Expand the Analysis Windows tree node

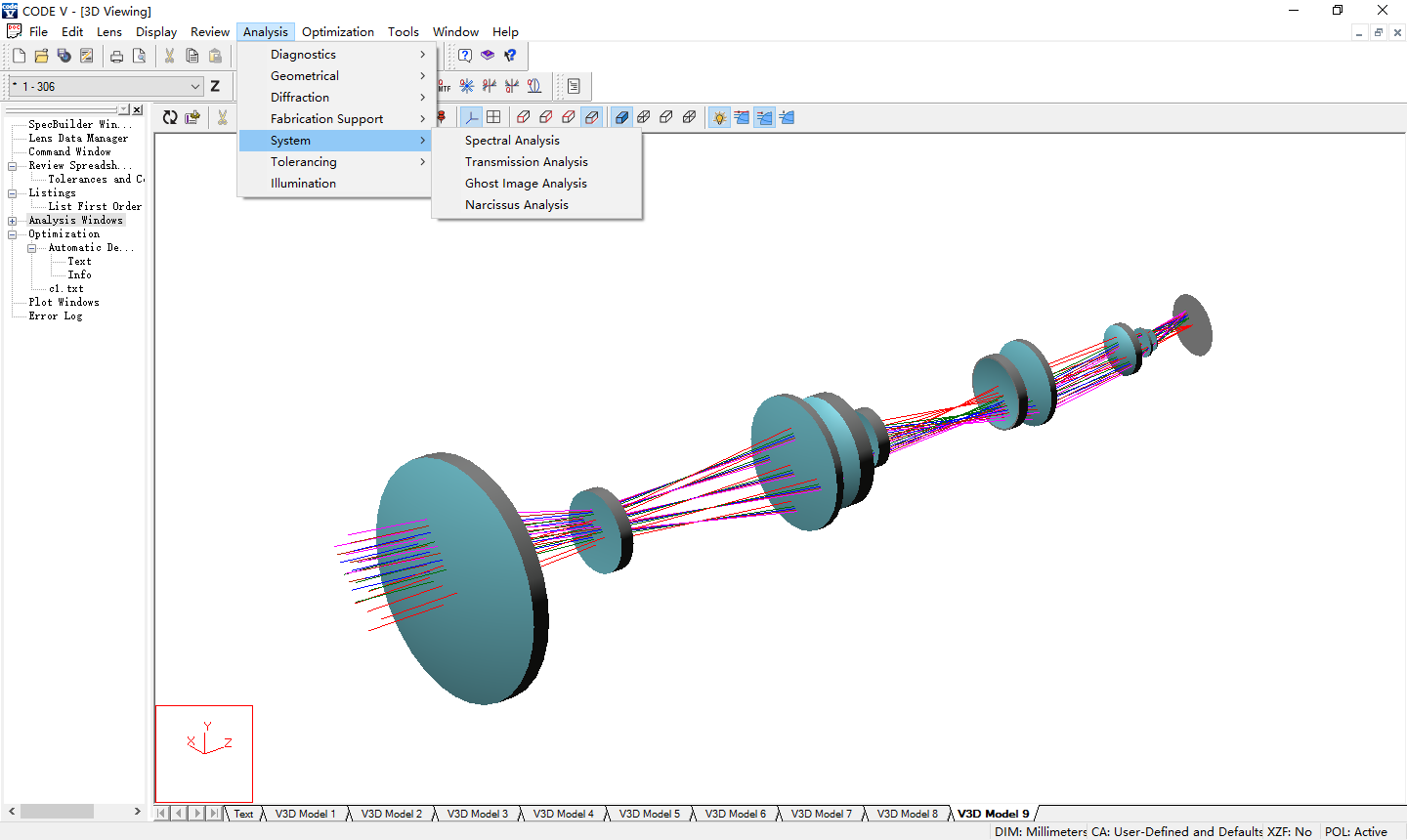point(13,221)
